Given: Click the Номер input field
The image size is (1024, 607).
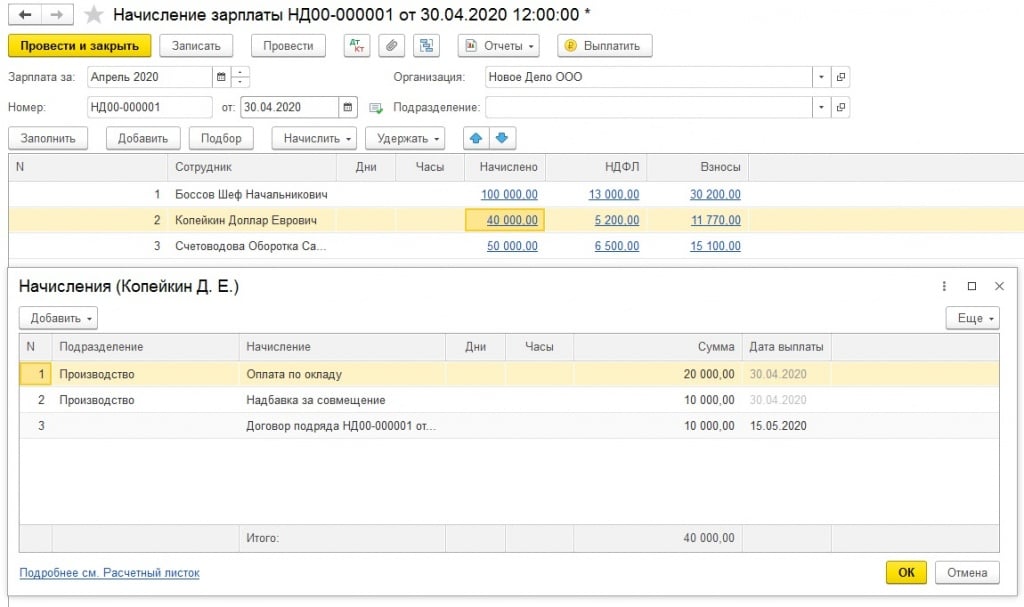Looking at the screenshot, I should [x=149, y=107].
